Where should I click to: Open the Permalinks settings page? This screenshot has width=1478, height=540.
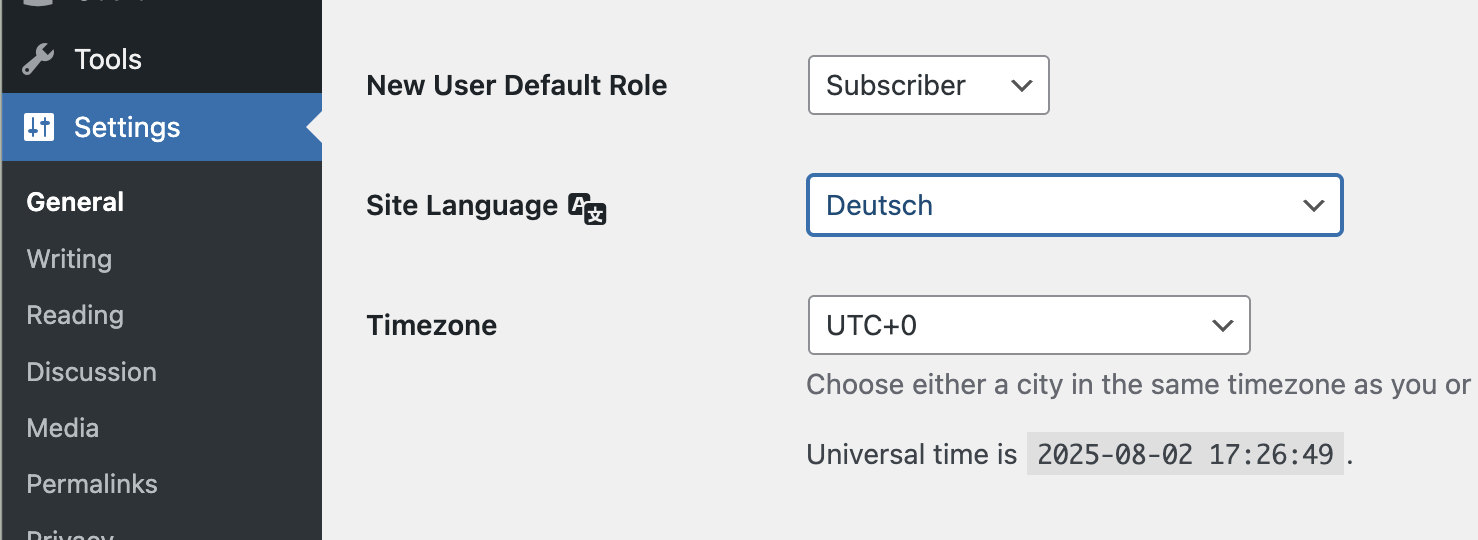click(x=92, y=484)
